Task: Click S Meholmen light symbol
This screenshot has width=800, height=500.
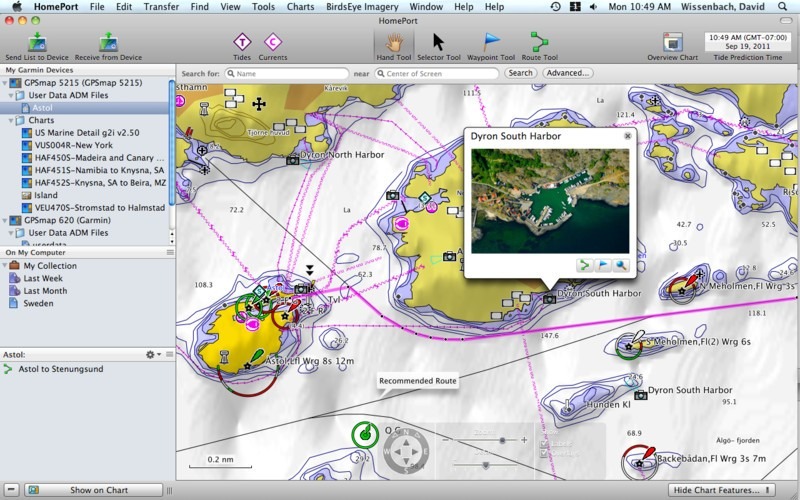Action: pyautogui.click(x=629, y=346)
